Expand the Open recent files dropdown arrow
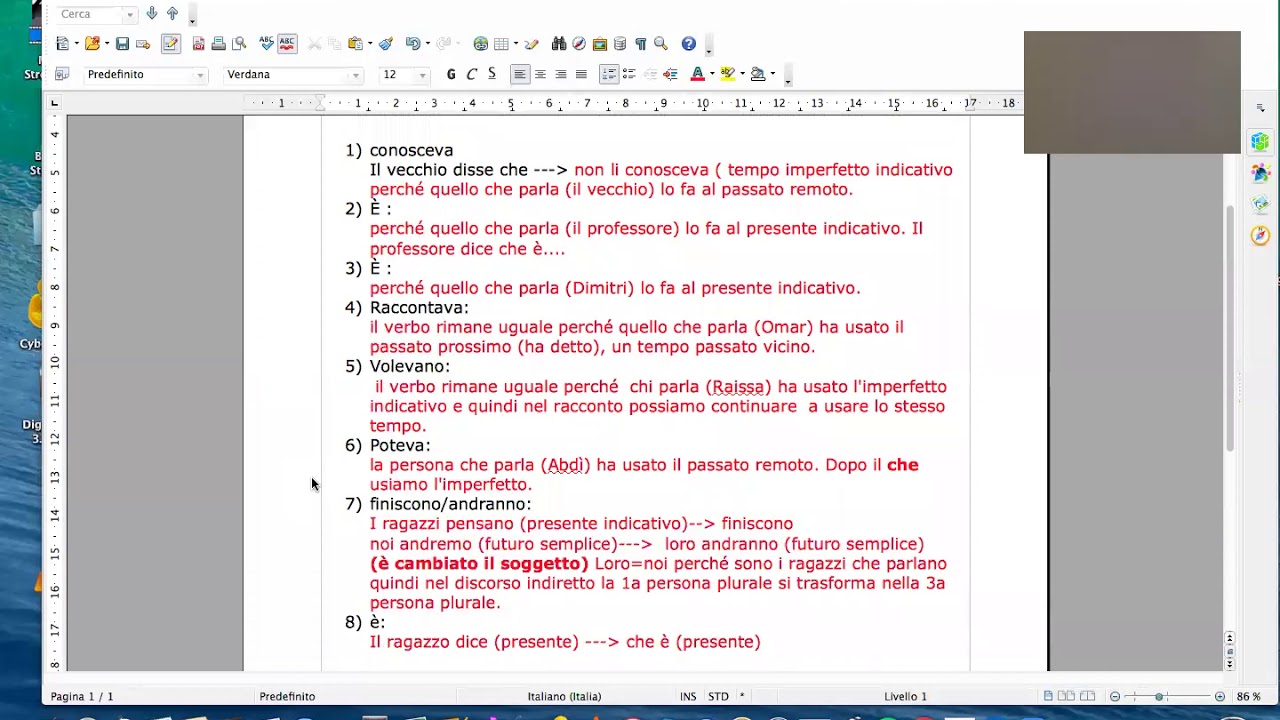The height and width of the screenshot is (720, 1280). pos(106,44)
